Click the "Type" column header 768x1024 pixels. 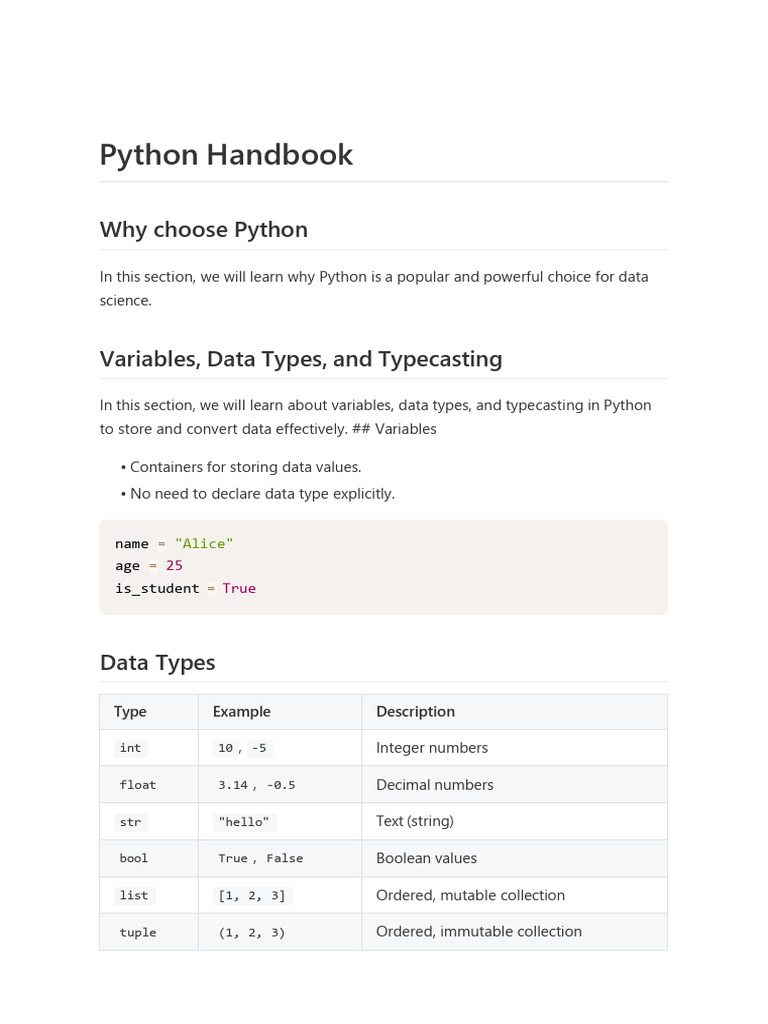click(x=149, y=712)
